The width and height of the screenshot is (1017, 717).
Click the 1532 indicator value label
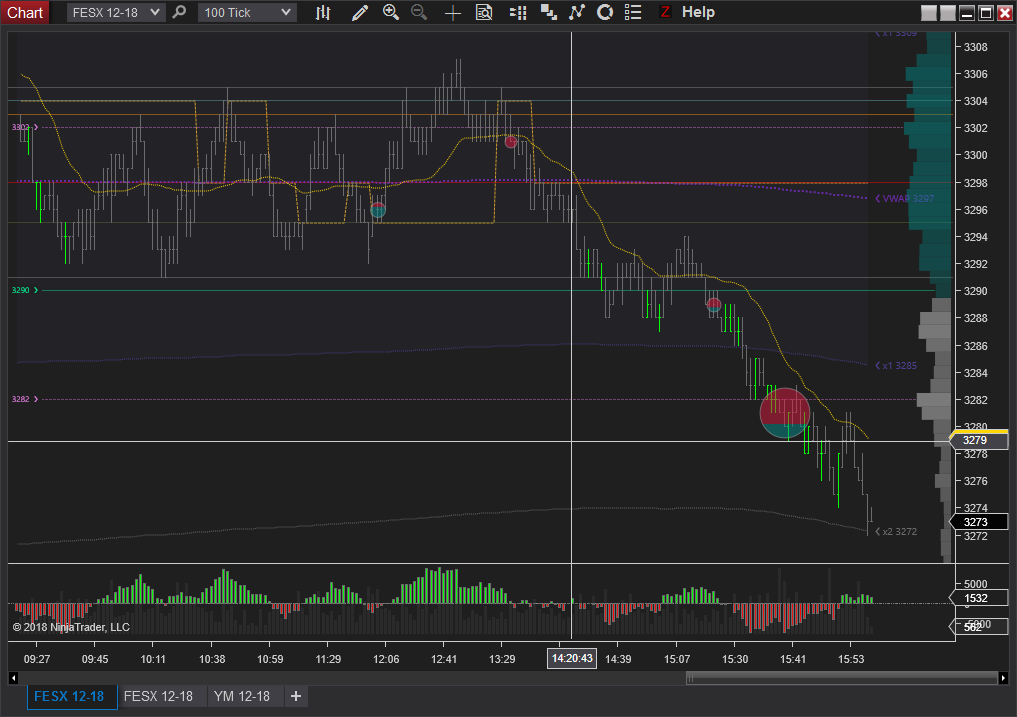tap(979, 598)
